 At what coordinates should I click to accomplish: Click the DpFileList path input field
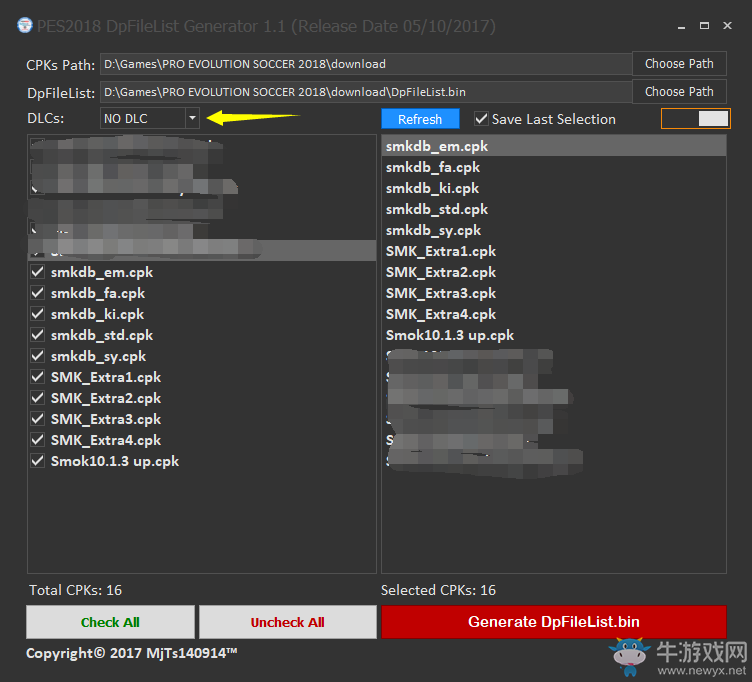click(366, 92)
